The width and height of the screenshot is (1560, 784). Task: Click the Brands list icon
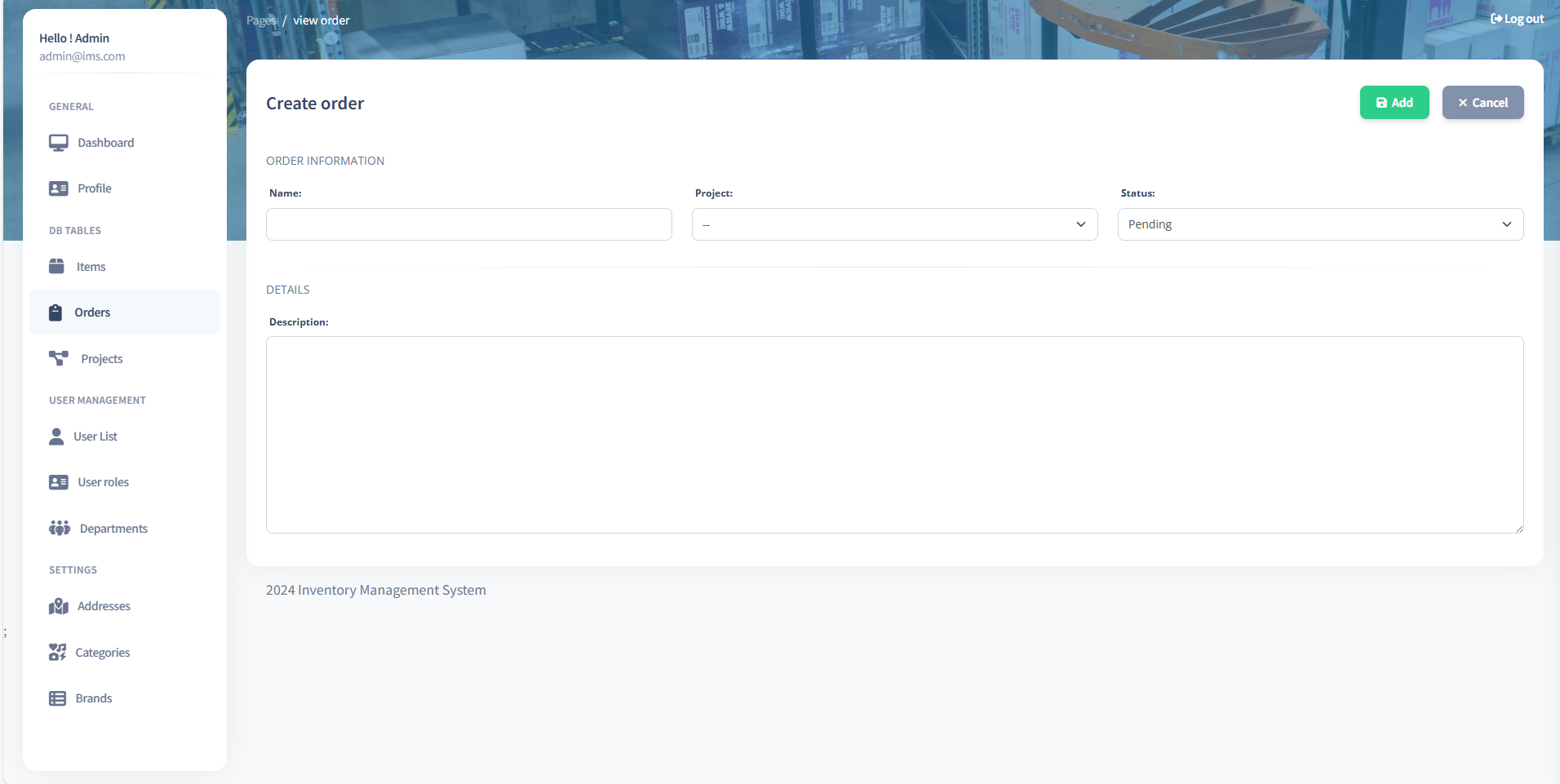click(x=57, y=698)
